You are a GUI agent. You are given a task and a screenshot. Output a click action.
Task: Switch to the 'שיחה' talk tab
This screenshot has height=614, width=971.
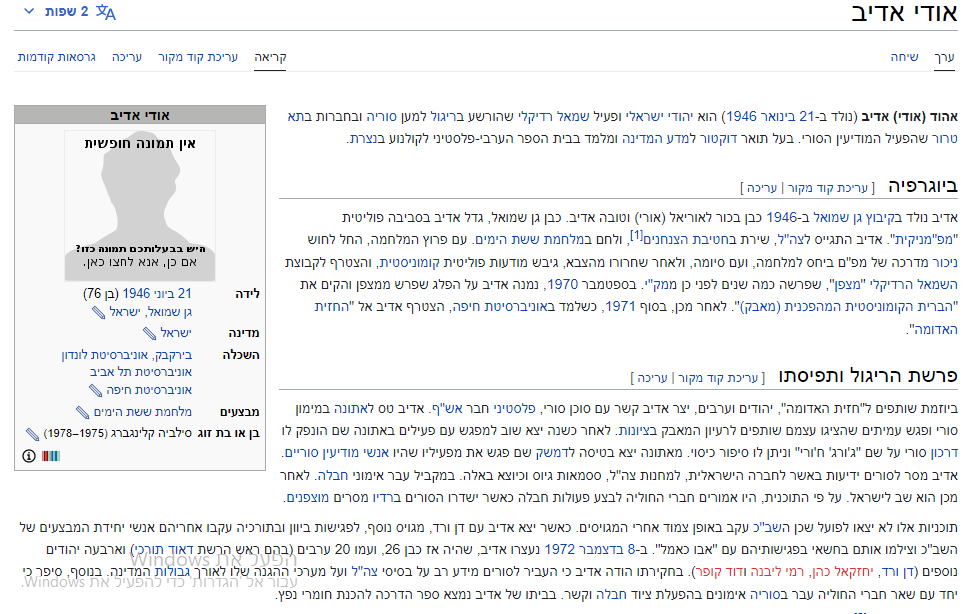pos(904,57)
